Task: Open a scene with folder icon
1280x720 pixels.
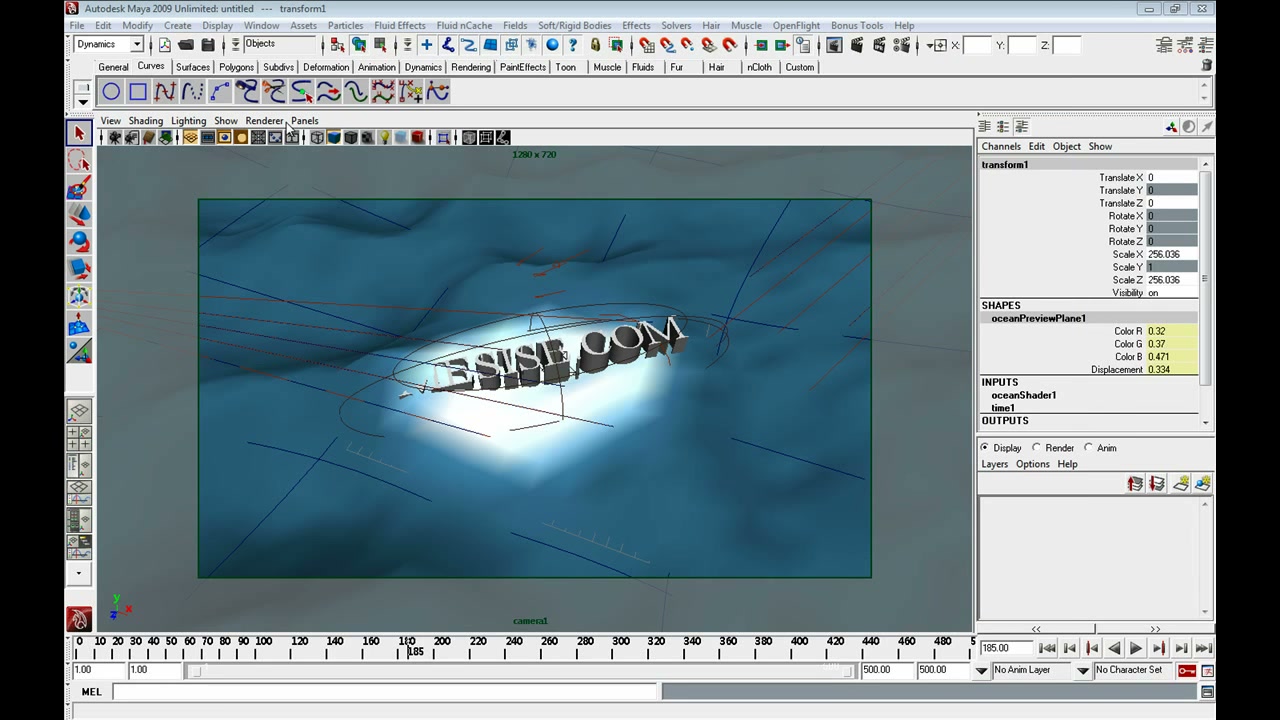Action: [186, 45]
